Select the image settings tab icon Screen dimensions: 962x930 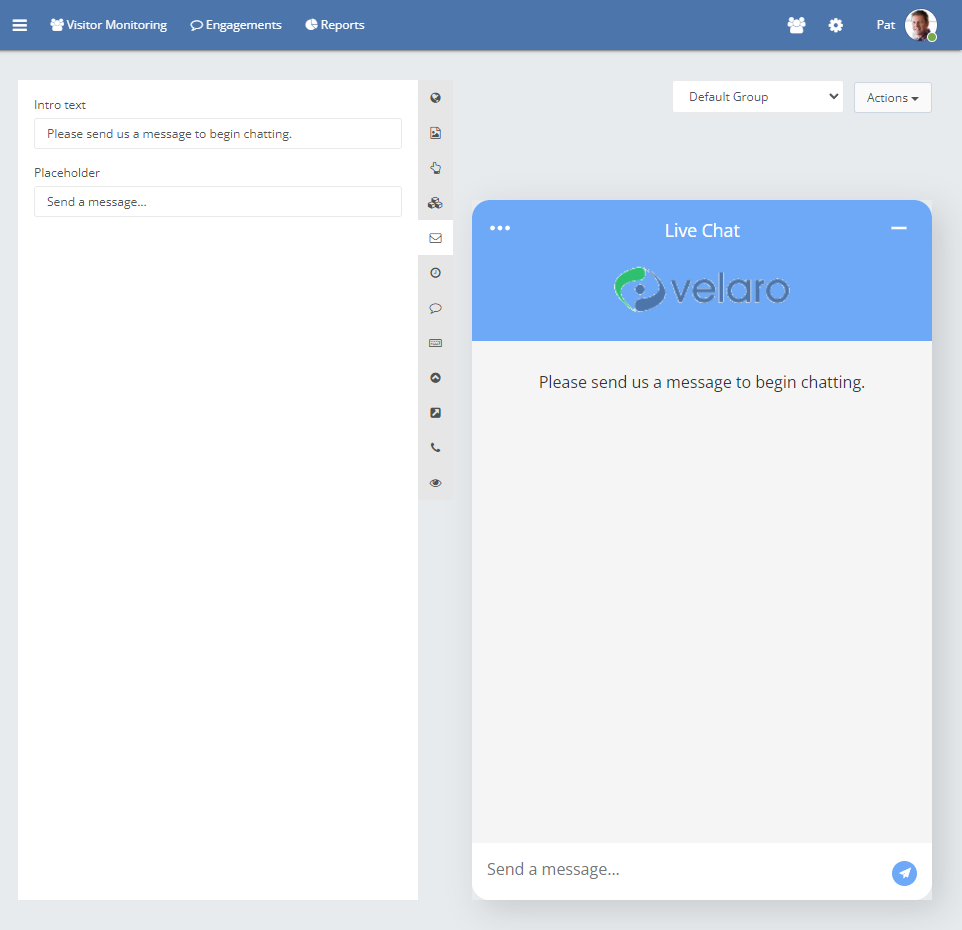tap(435, 133)
